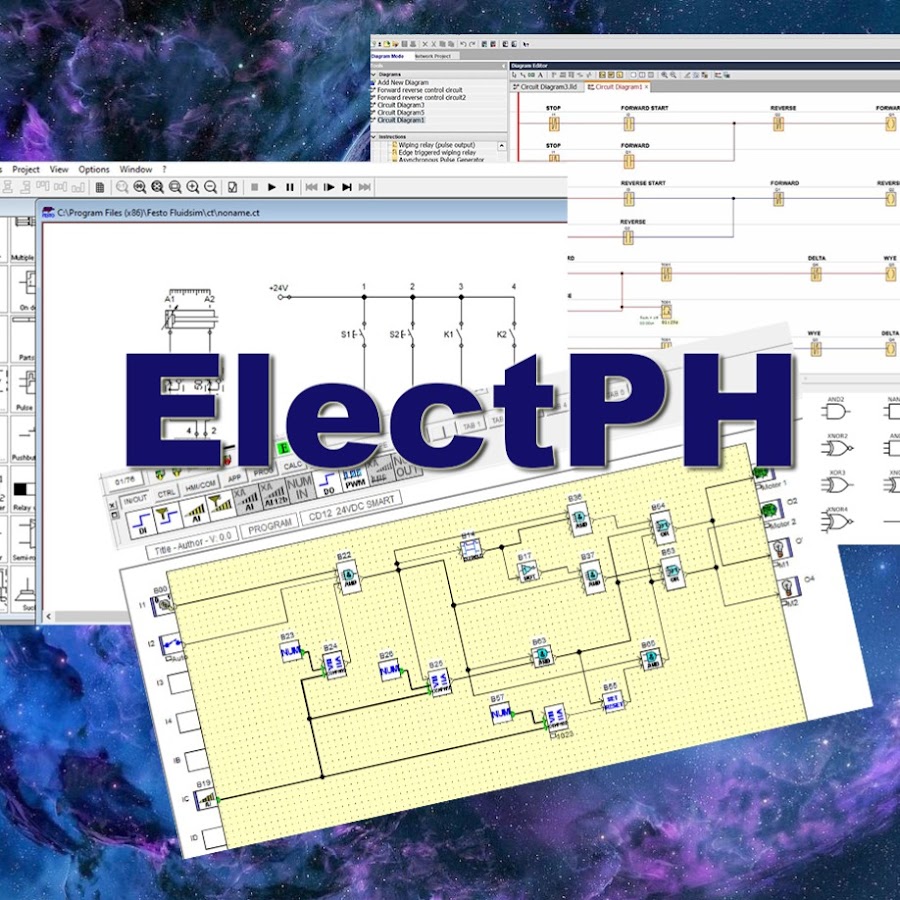Open the Options menu in FluidSIM
Screen dimensions: 900x900
pos(94,169)
